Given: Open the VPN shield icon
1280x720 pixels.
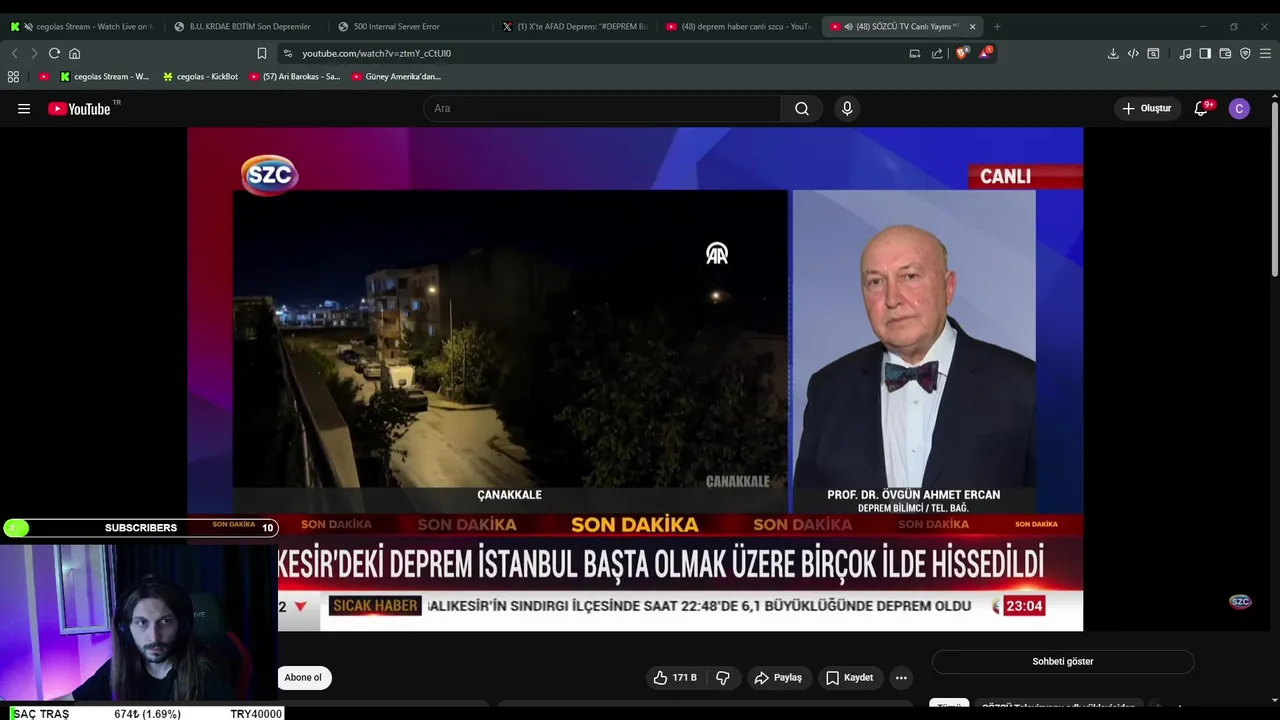Looking at the screenshot, I should click(x=1245, y=53).
